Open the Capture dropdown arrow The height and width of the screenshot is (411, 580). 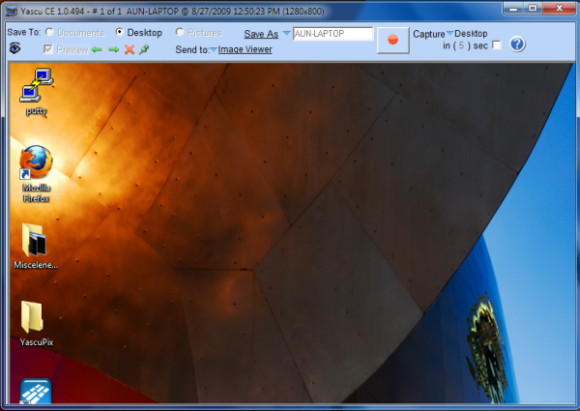tap(449, 33)
